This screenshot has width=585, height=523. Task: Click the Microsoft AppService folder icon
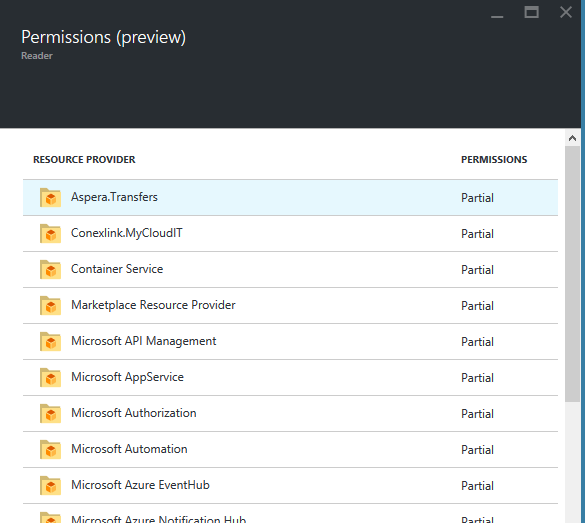50,378
